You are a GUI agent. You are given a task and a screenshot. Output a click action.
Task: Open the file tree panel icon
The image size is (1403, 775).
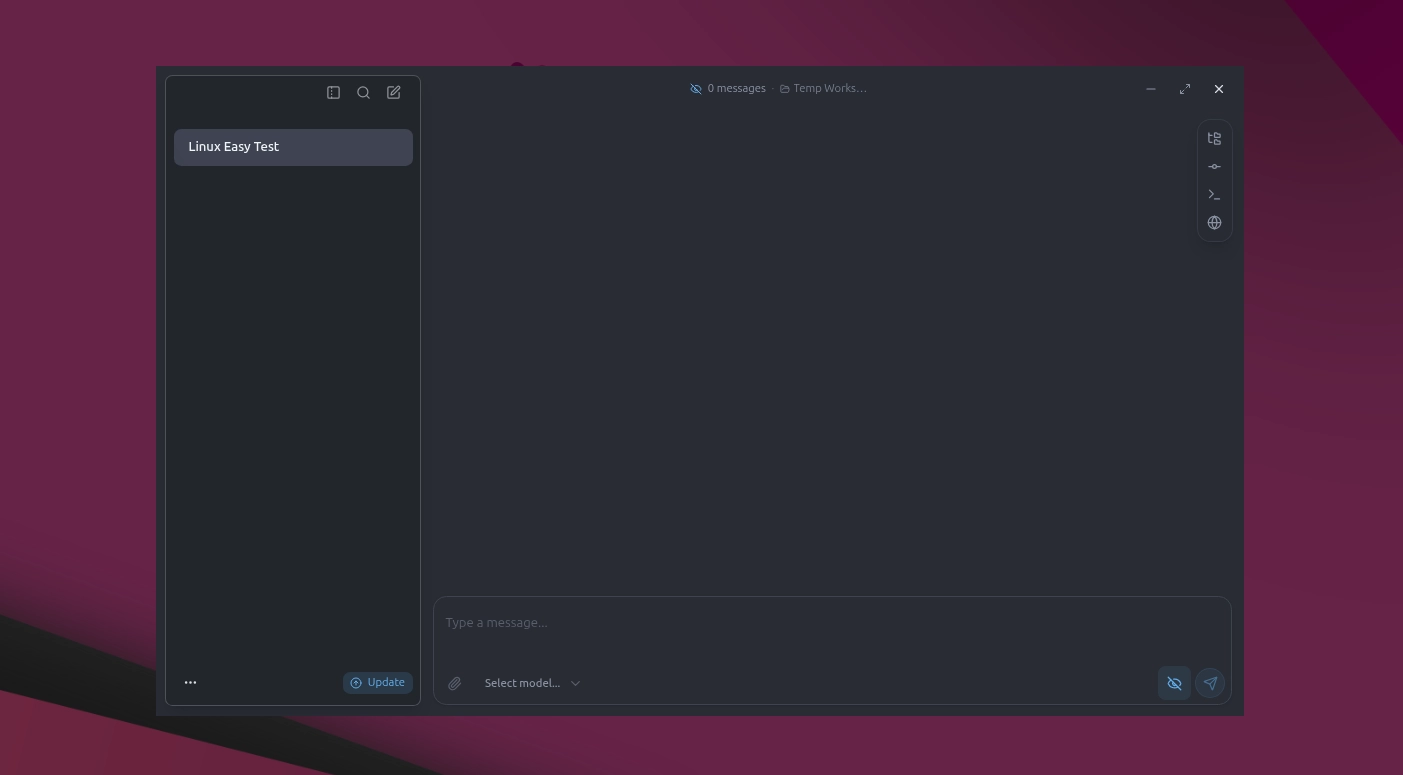coord(1214,138)
